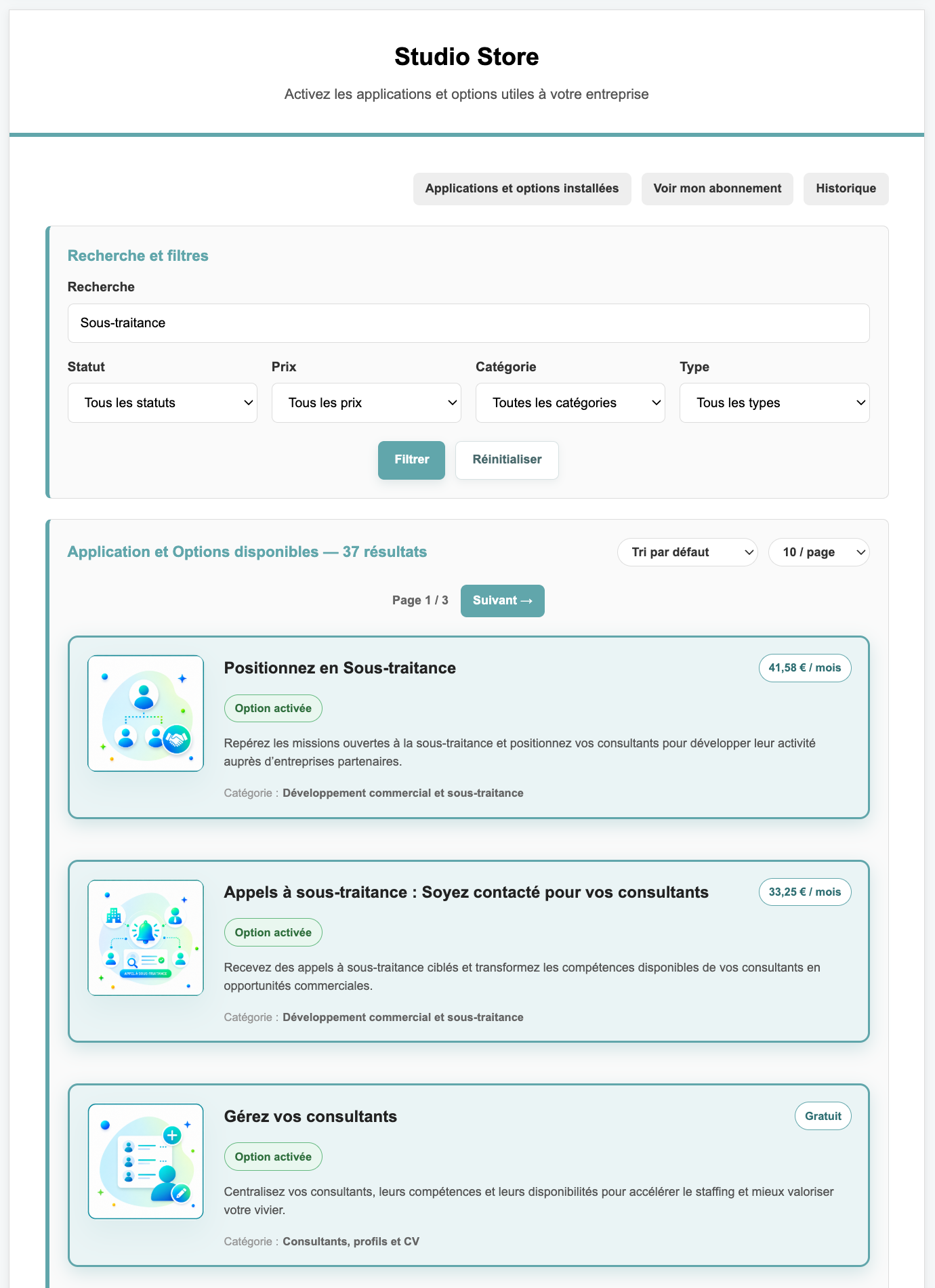
Task: Open the Statut dropdown
Action: click(x=163, y=403)
